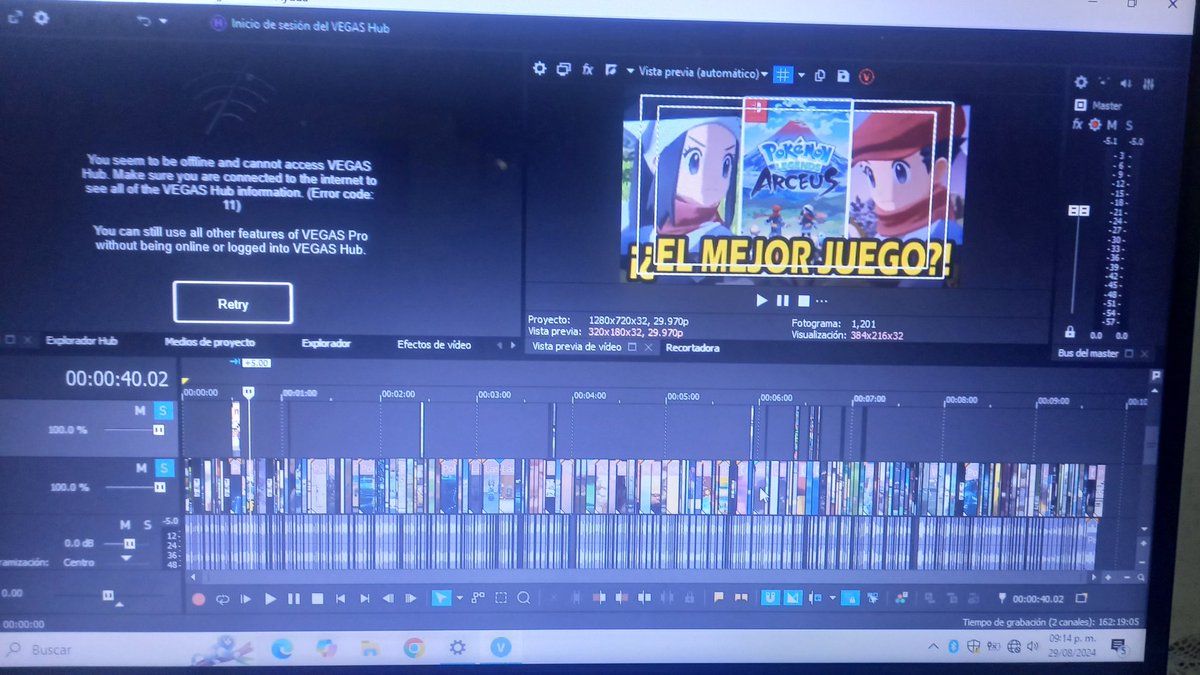Solo the Master bus
Viewport: 1200px width, 675px height.
[x=1129, y=125]
